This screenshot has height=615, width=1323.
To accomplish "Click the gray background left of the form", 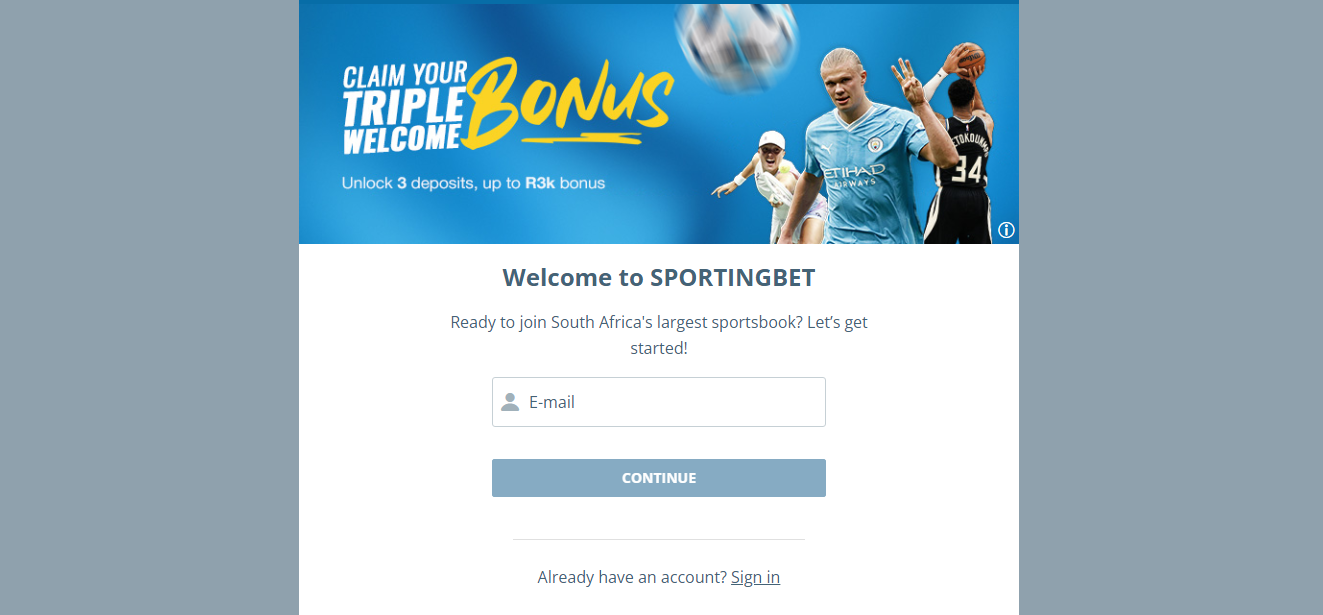I will tap(150, 307).
